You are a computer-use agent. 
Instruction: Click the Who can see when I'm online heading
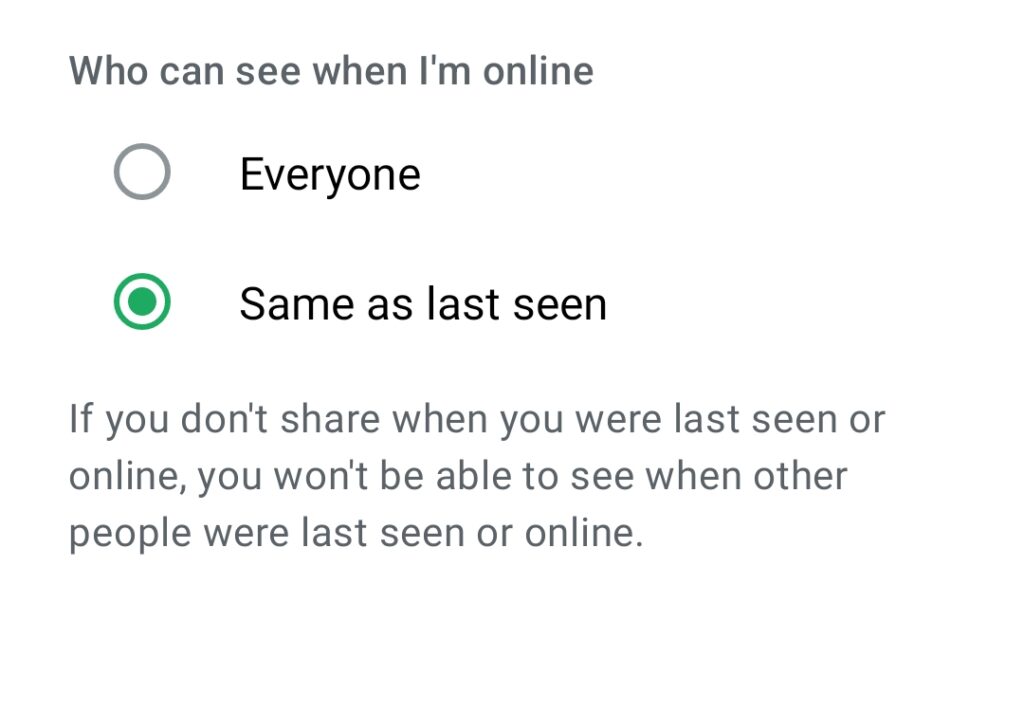click(x=331, y=71)
